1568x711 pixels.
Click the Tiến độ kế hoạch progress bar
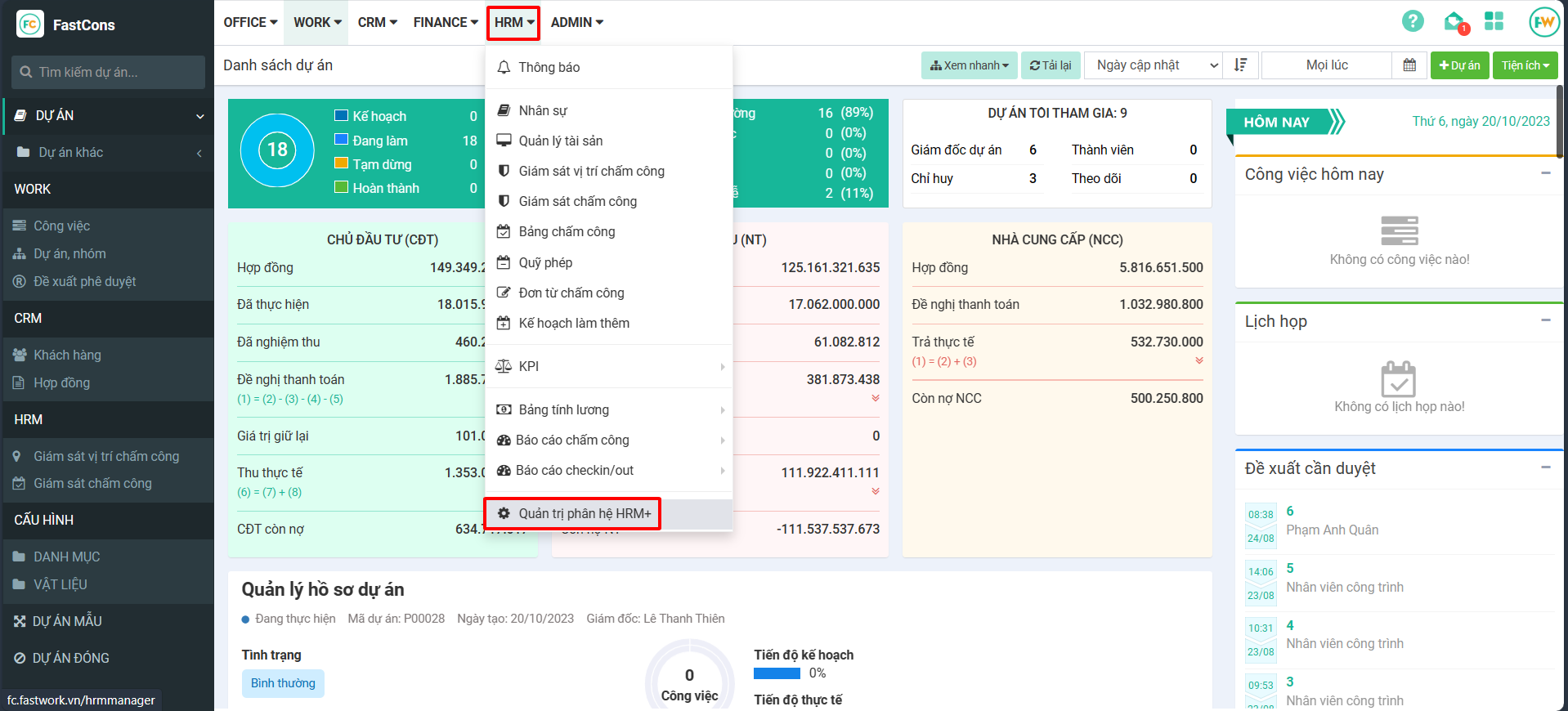coord(777,673)
